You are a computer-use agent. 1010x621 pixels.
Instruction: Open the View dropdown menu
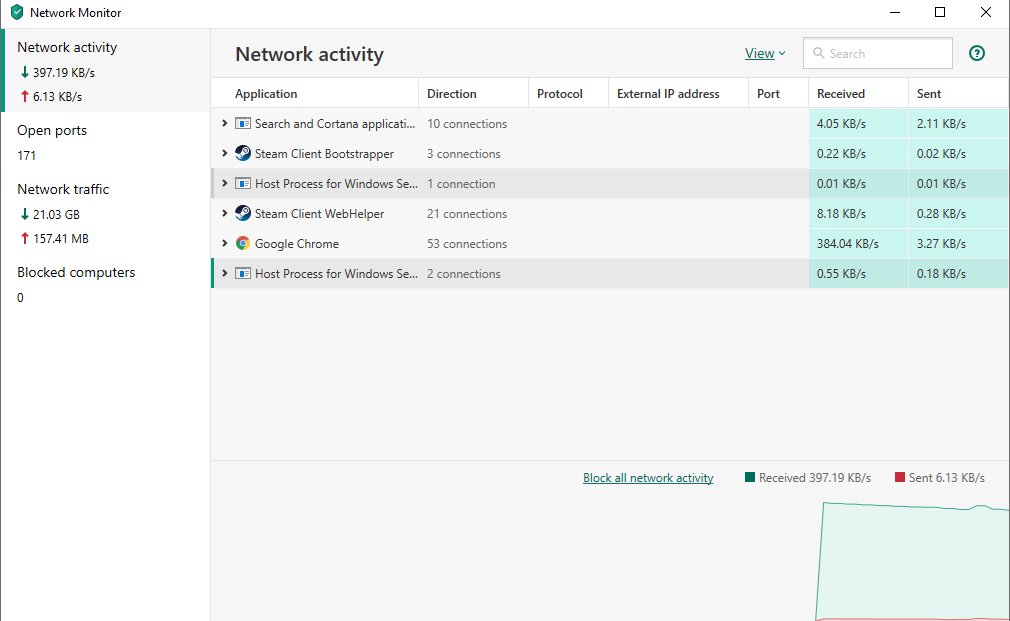pos(765,54)
